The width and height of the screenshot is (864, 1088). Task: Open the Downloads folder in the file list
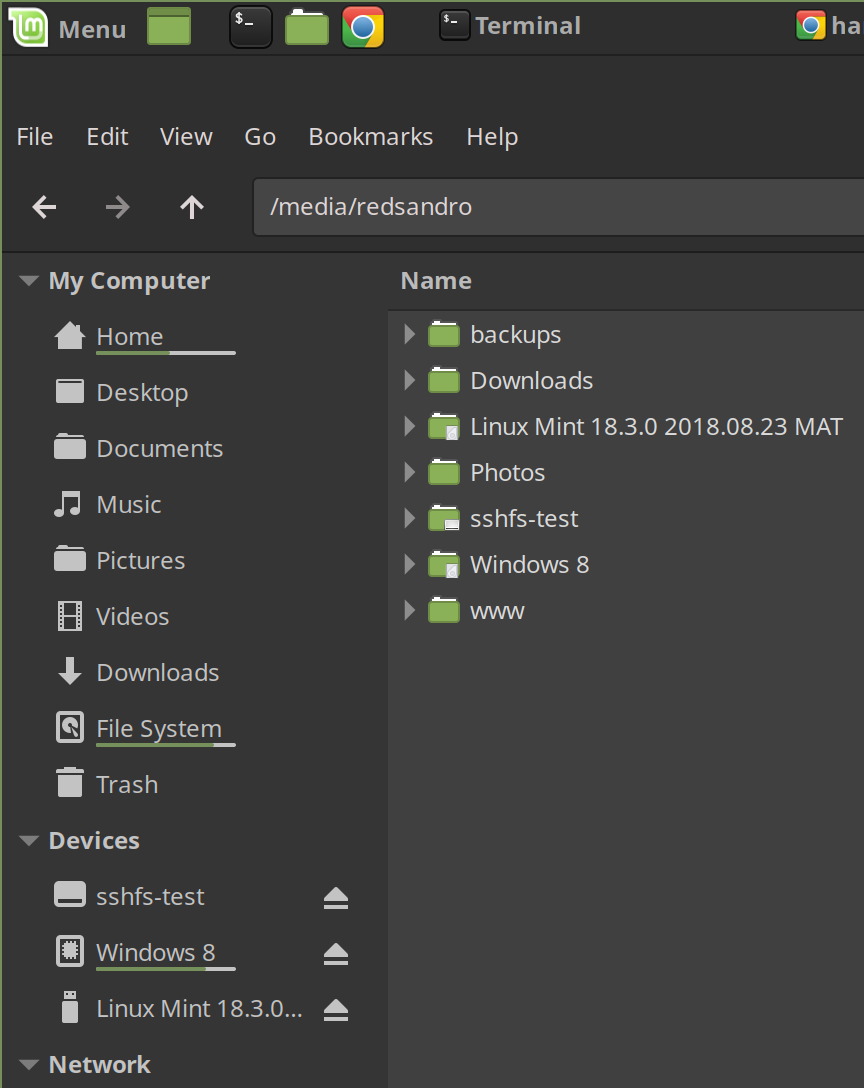tap(531, 380)
